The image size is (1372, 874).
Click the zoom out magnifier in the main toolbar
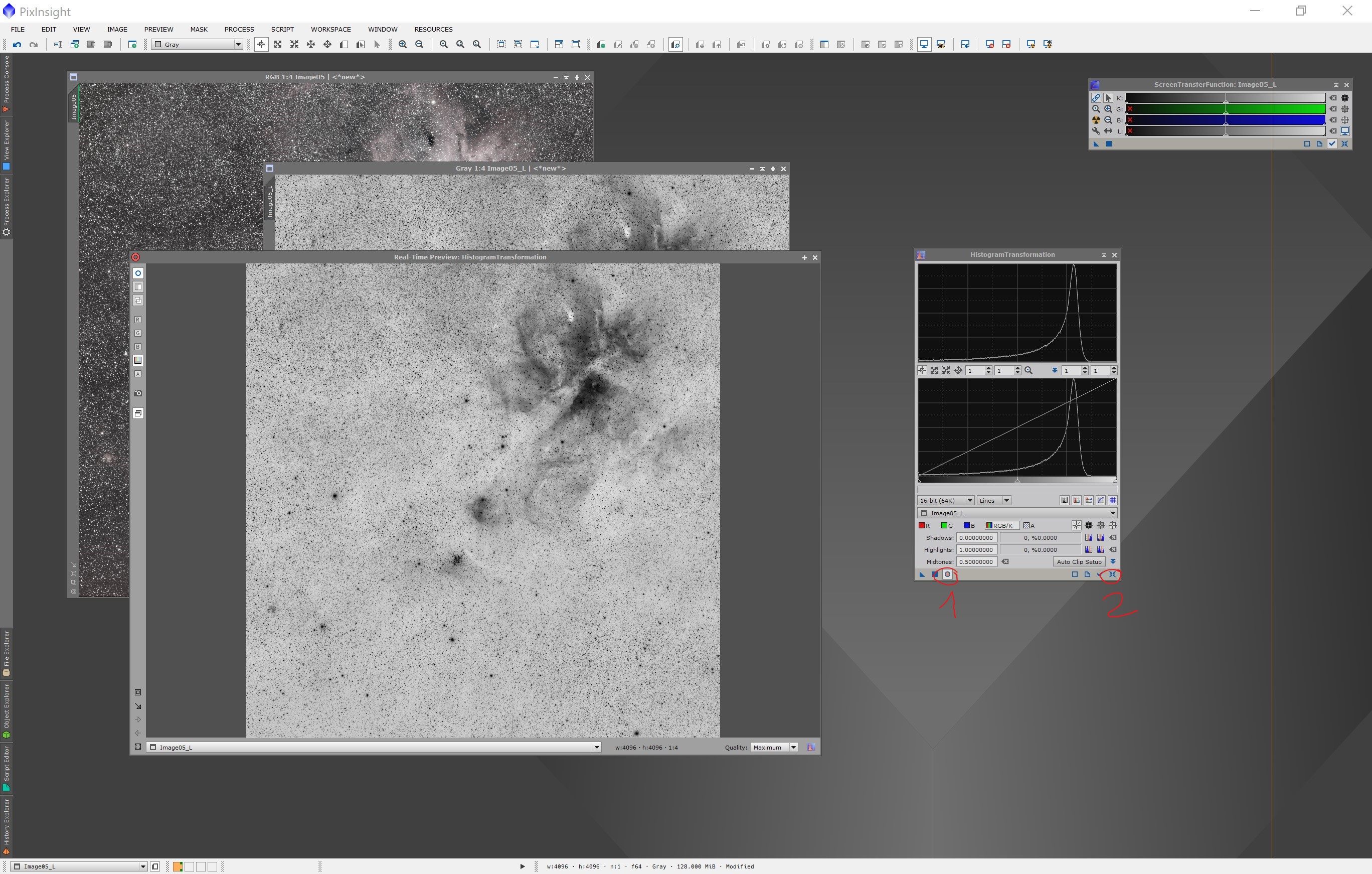pos(419,45)
